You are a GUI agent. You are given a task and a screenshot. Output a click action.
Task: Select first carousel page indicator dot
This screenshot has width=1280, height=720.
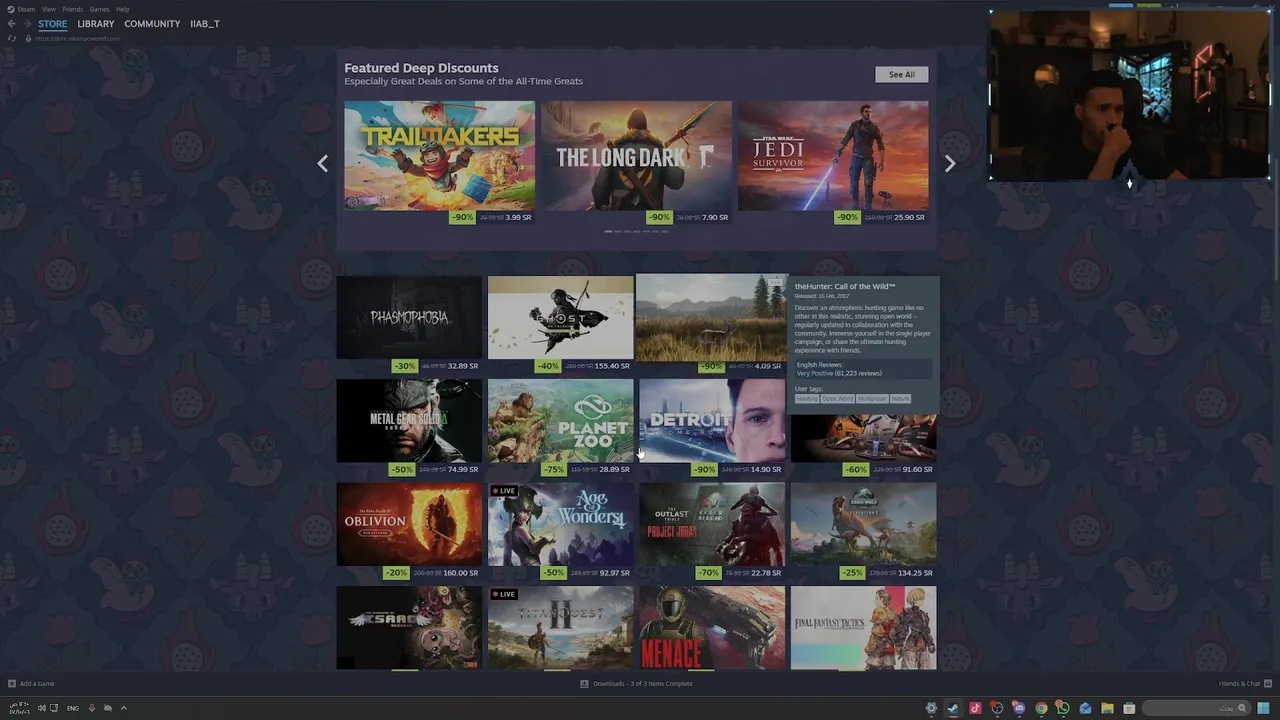tap(608, 231)
